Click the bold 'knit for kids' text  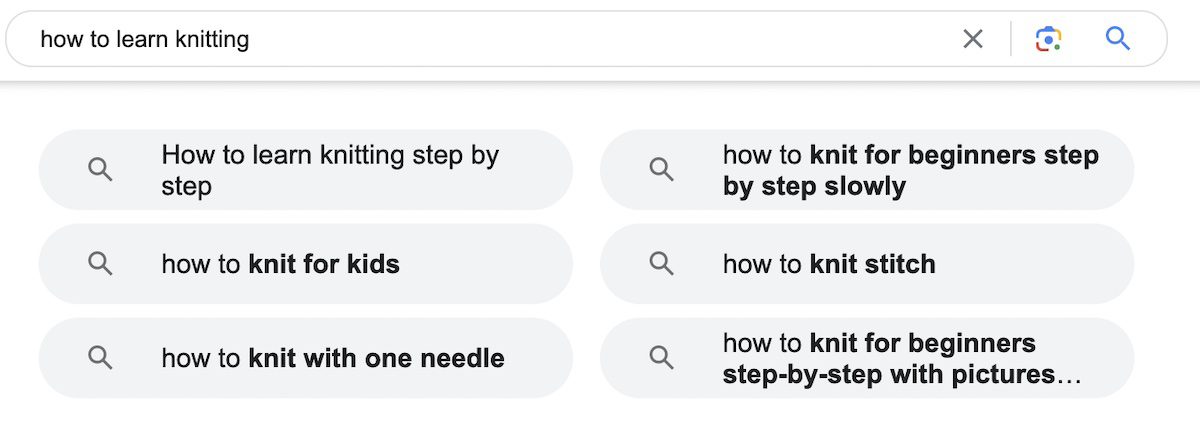click(324, 264)
